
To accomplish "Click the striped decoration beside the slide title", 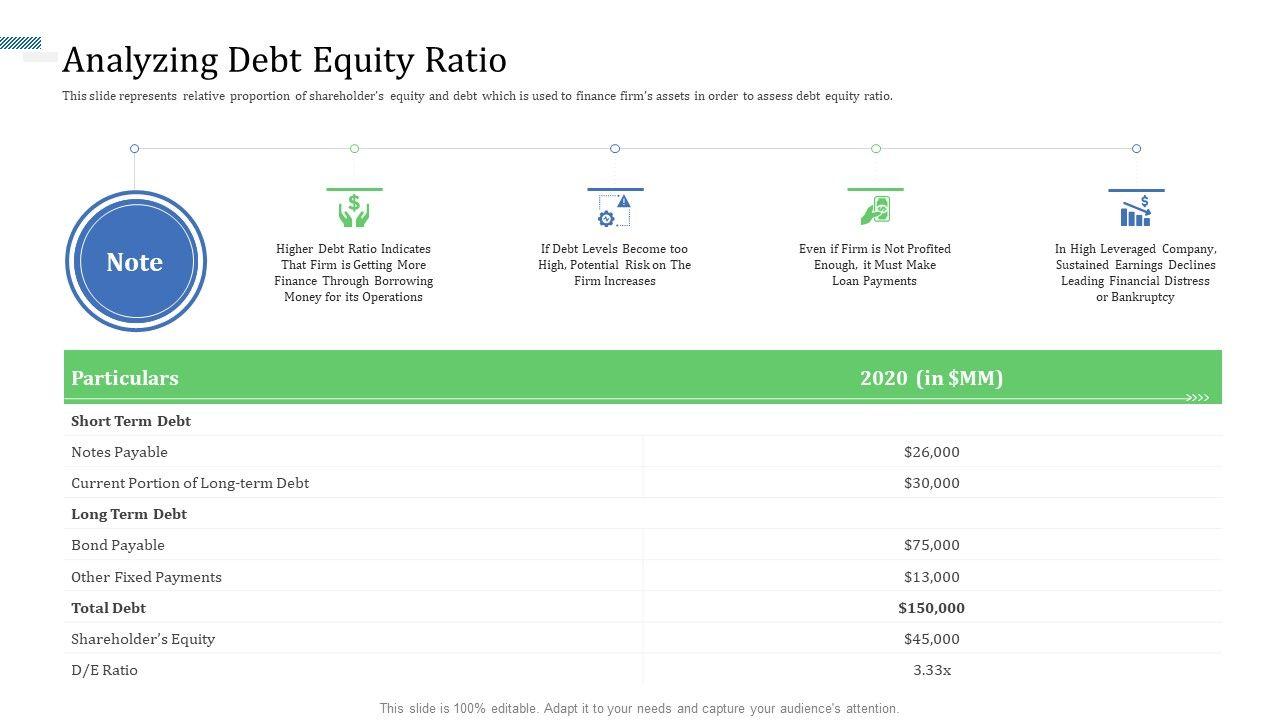I will point(21,43).
